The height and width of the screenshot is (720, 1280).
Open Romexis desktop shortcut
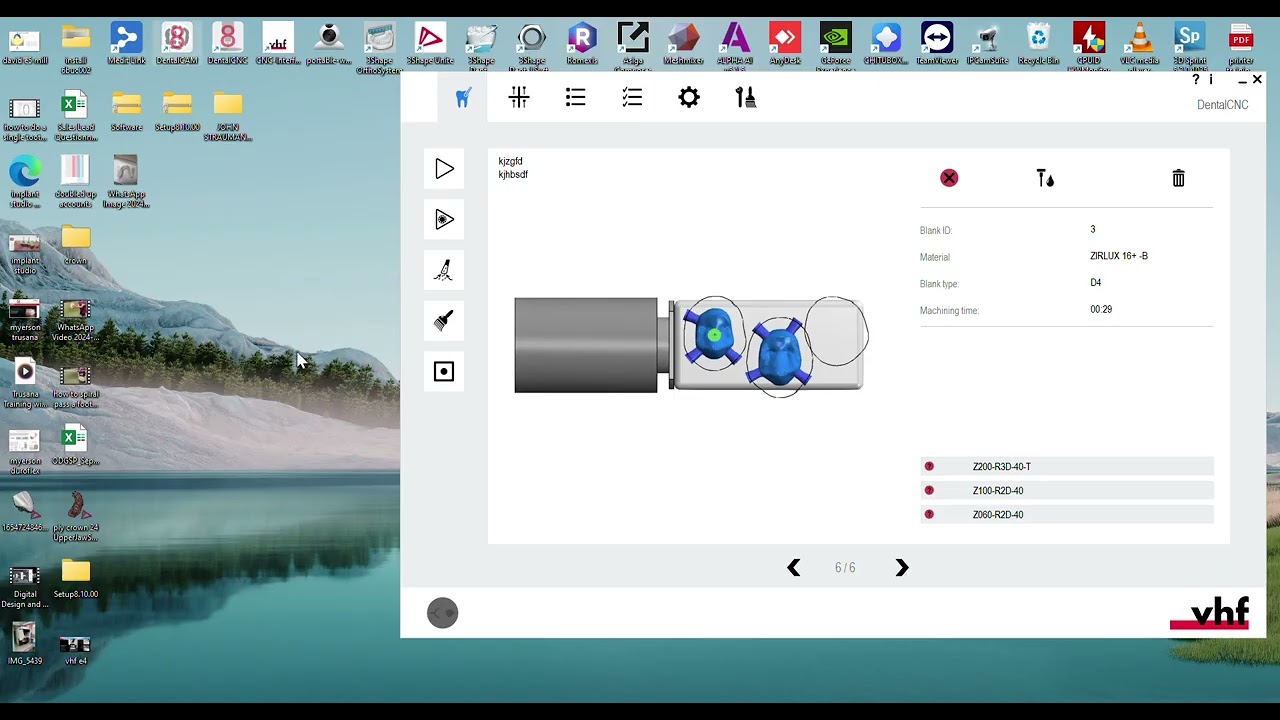582,45
